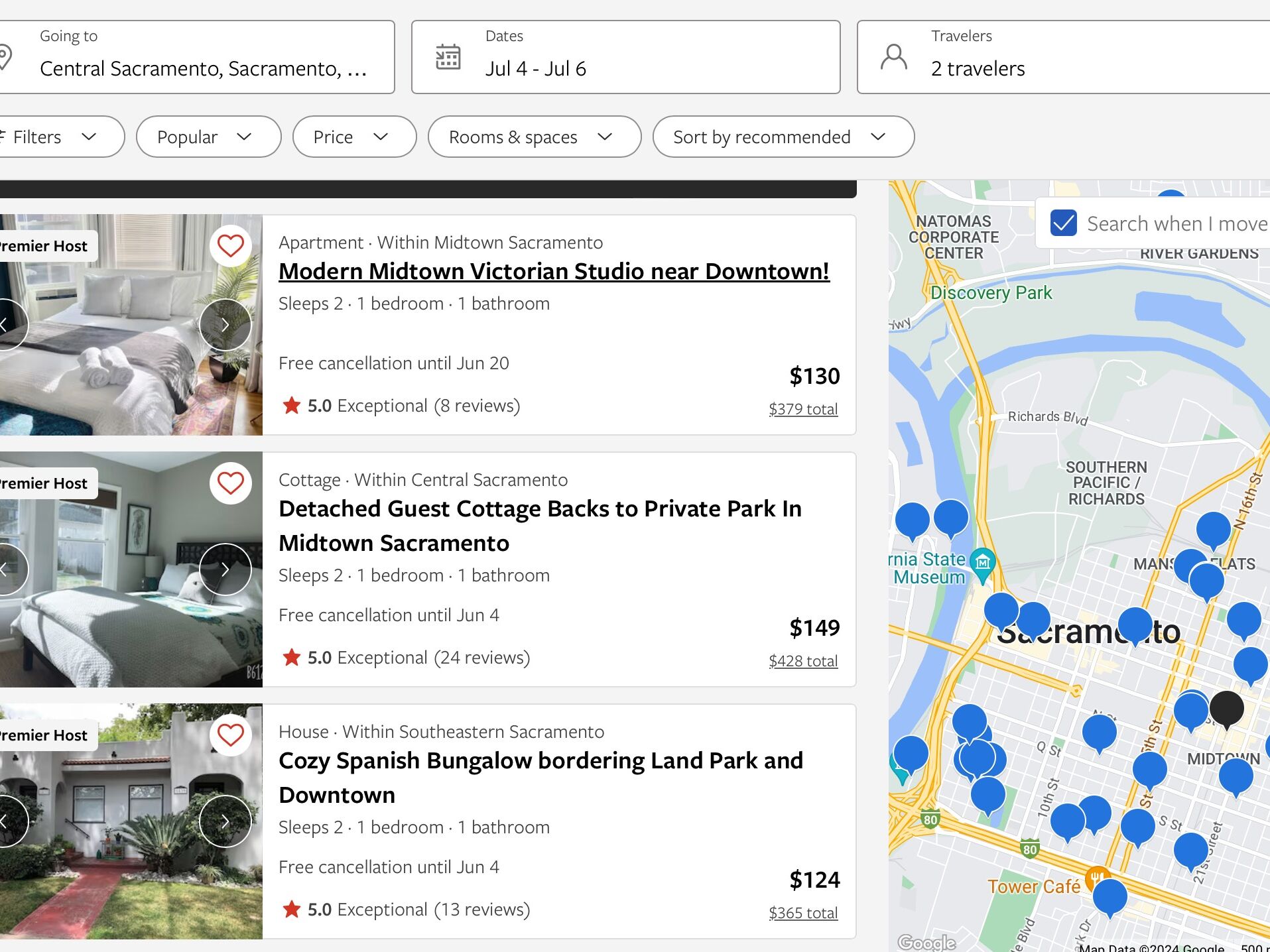Click the Discovery Park label on the map
The width and height of the screenshot is (1270, 952).
pyautogui.click(x=991, y=292)
